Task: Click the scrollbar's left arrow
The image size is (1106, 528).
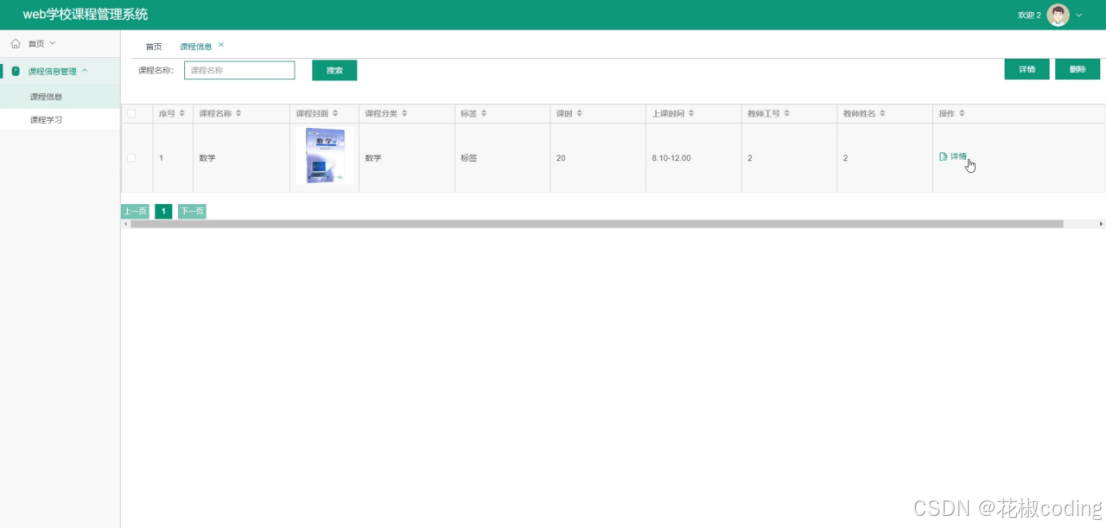Action: 126,224
